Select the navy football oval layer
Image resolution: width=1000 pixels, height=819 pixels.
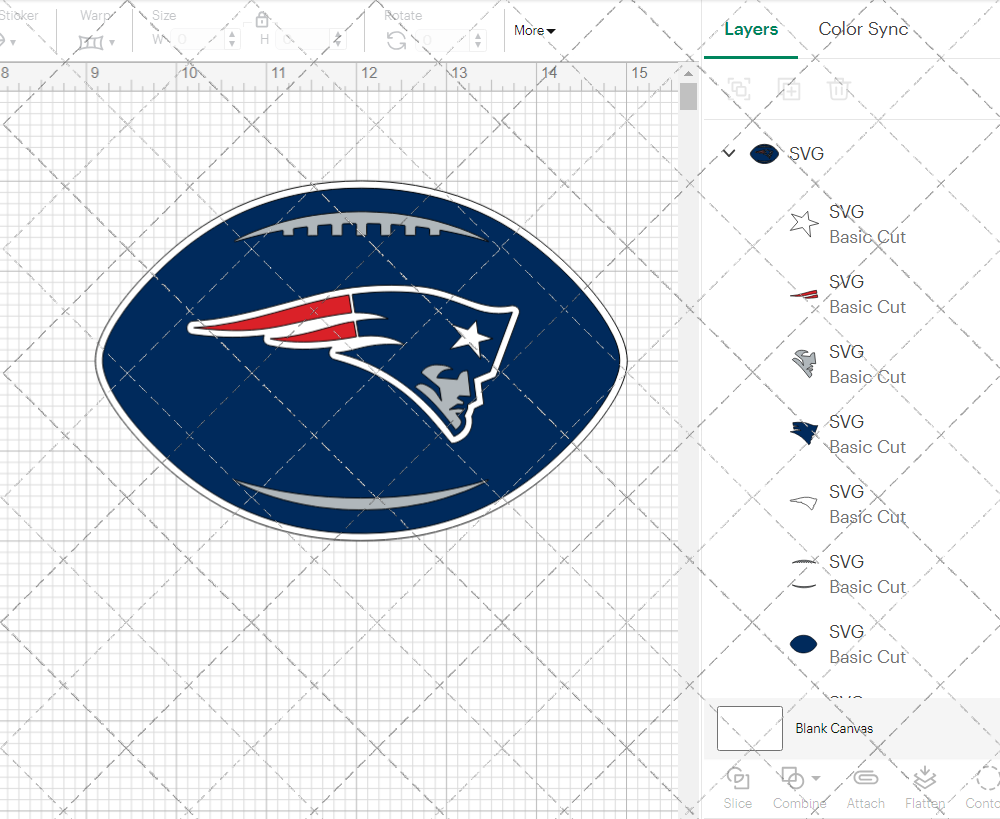click(x=804, y=644)
